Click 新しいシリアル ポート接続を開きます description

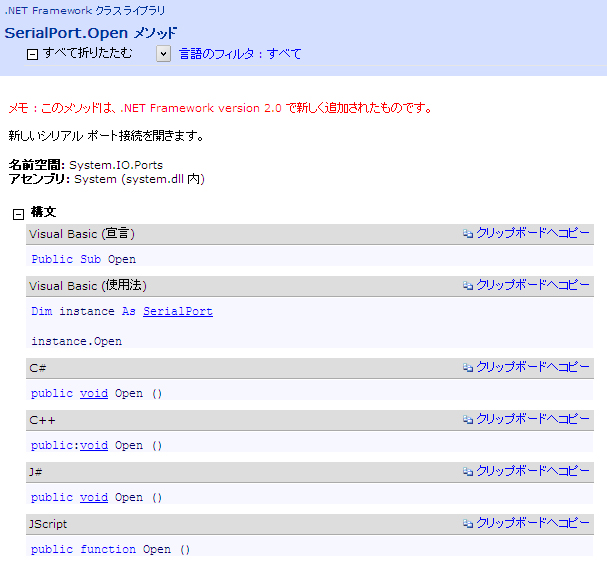pos(106,136)
